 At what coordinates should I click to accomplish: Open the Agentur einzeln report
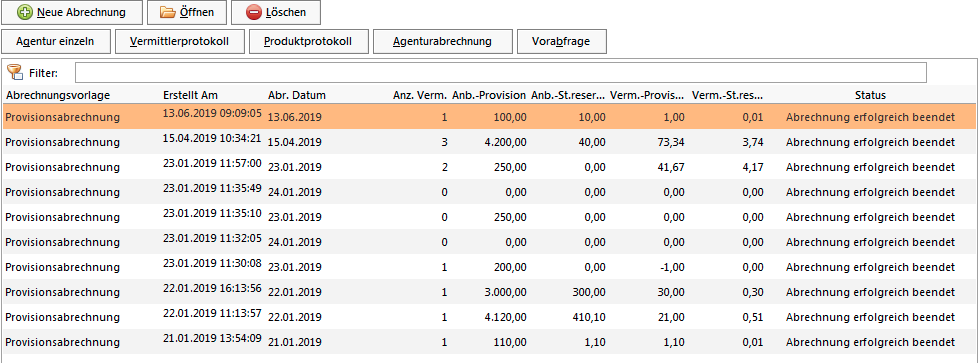point(56,42)
